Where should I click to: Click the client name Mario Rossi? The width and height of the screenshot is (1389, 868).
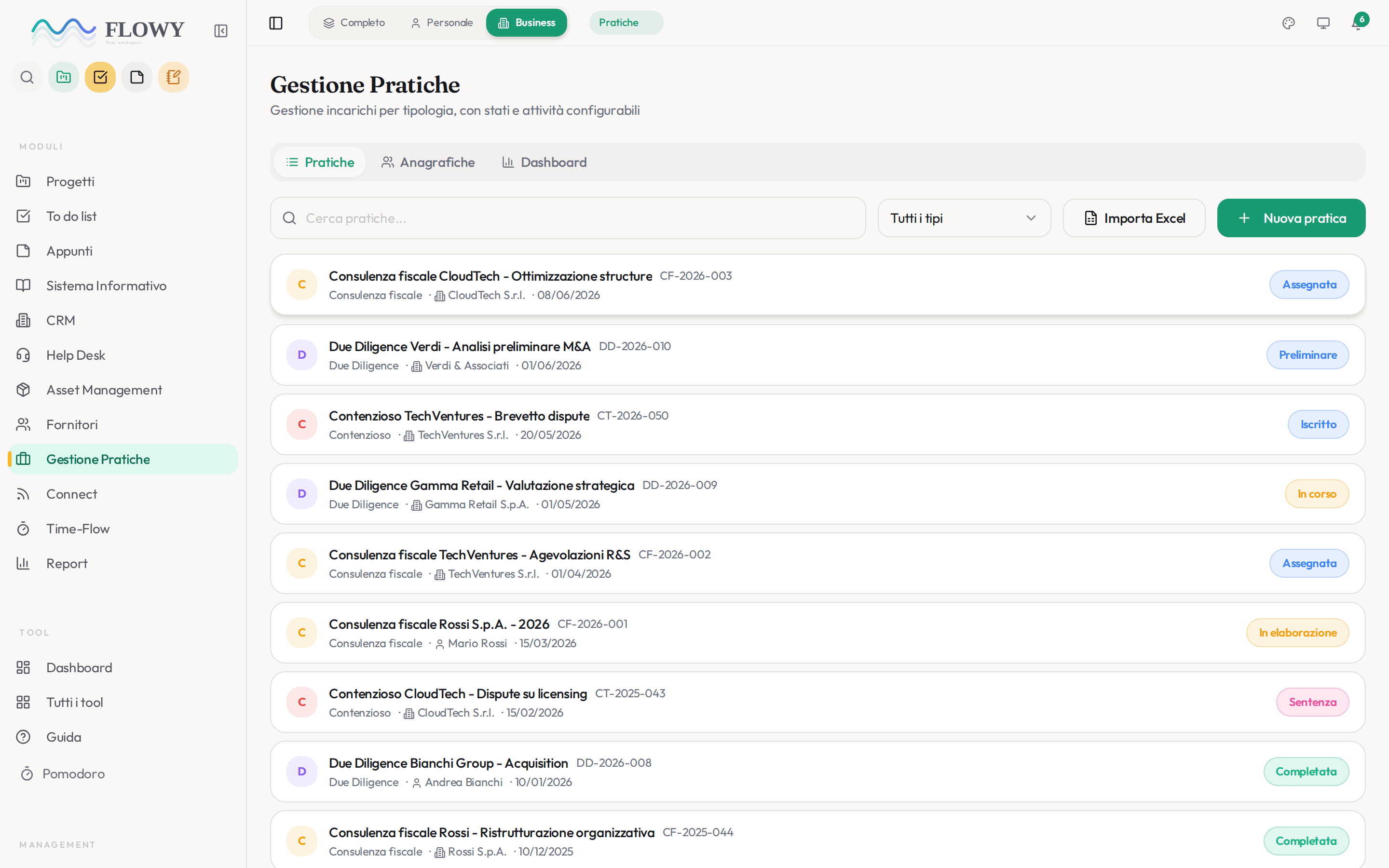[477, 644]
